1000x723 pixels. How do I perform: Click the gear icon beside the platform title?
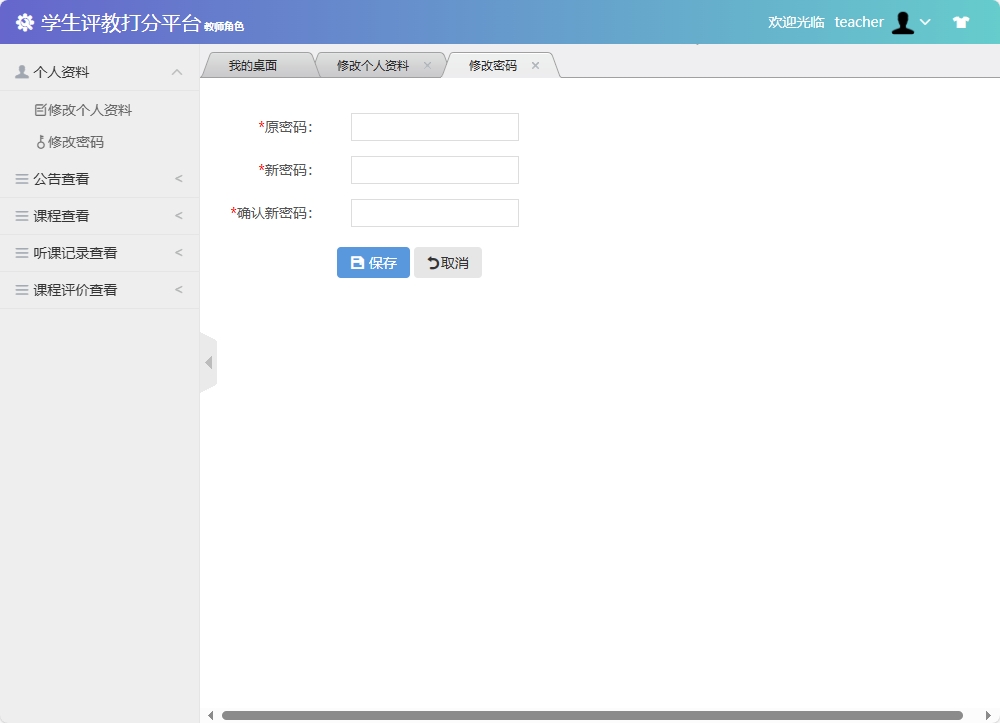pos(24,20)
